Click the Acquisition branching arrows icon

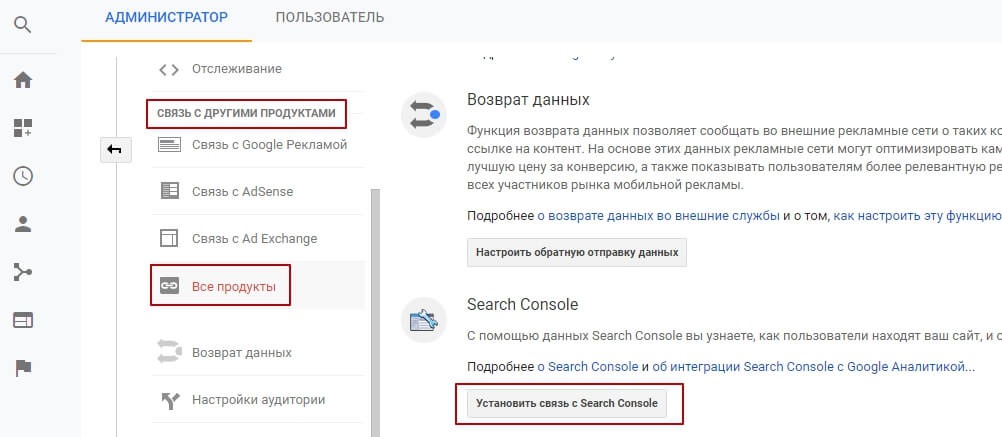click(23, 272)
